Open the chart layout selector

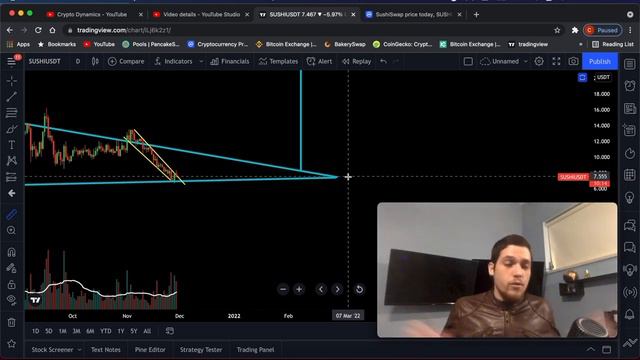[x=468, y=61]
